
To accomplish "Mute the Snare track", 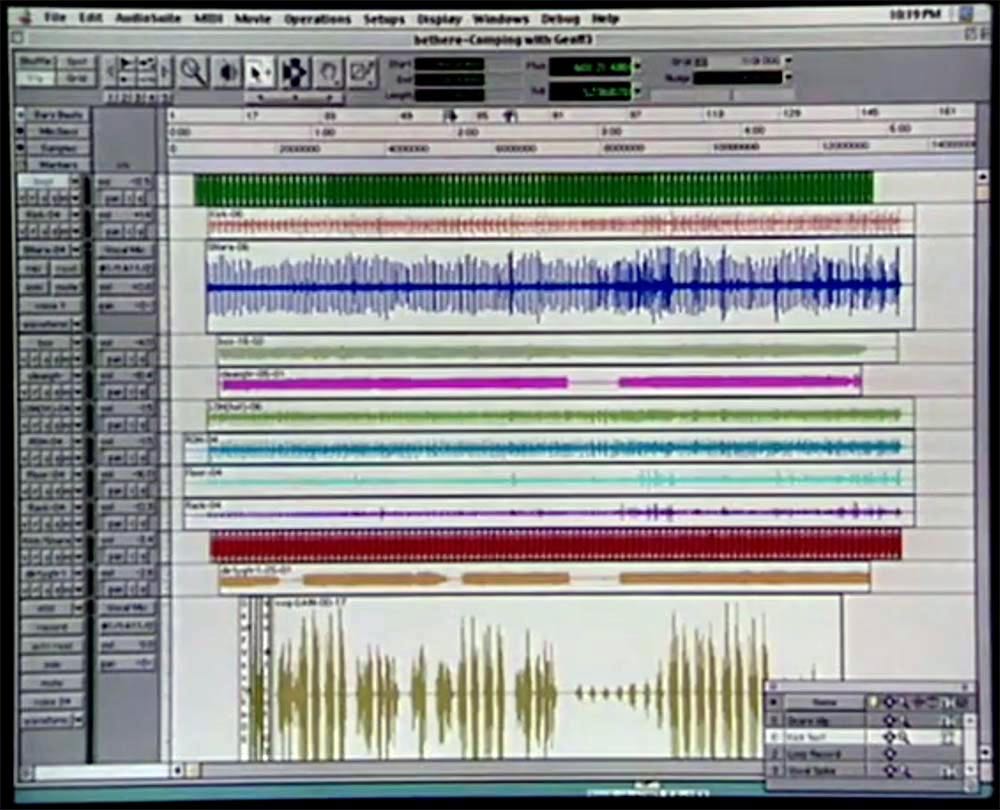I will (x=66, y=286).
